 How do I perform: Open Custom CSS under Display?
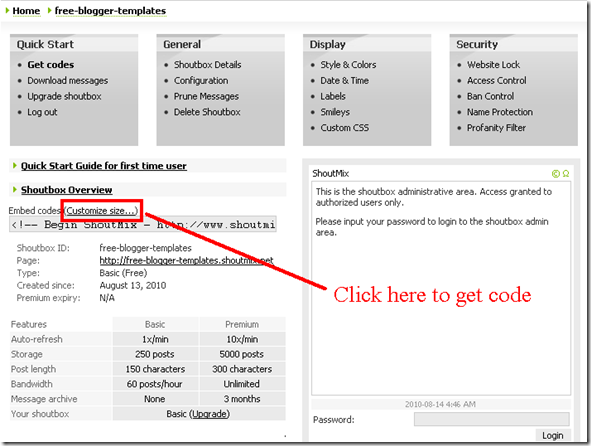click(x=344, y=128)
